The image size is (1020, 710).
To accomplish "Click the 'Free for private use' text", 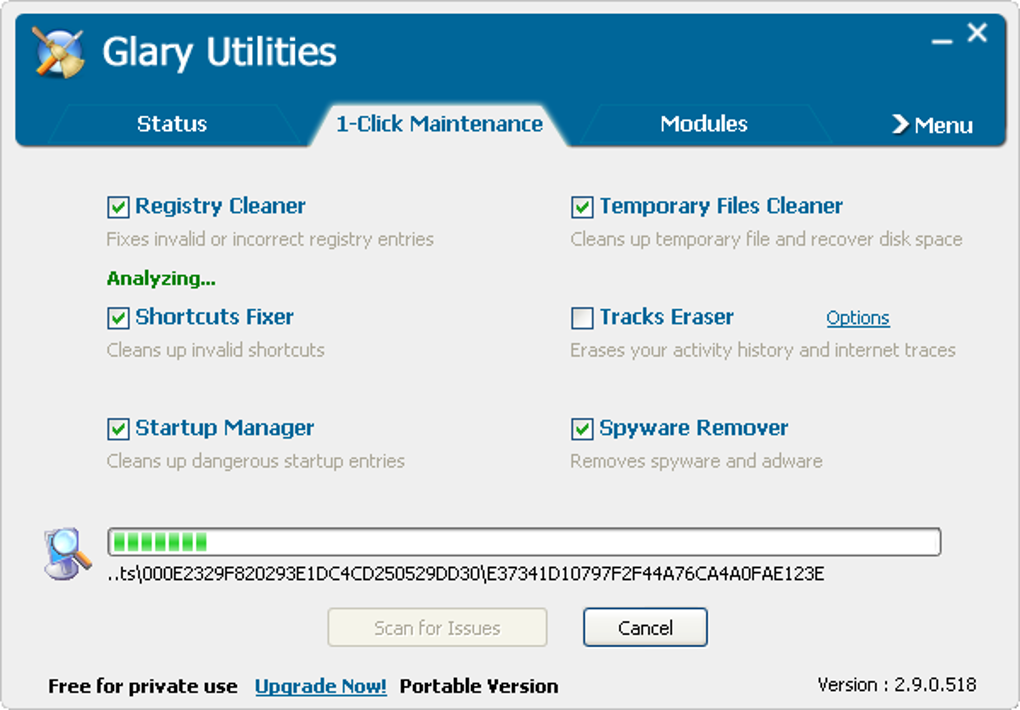I will click(142, 686).
